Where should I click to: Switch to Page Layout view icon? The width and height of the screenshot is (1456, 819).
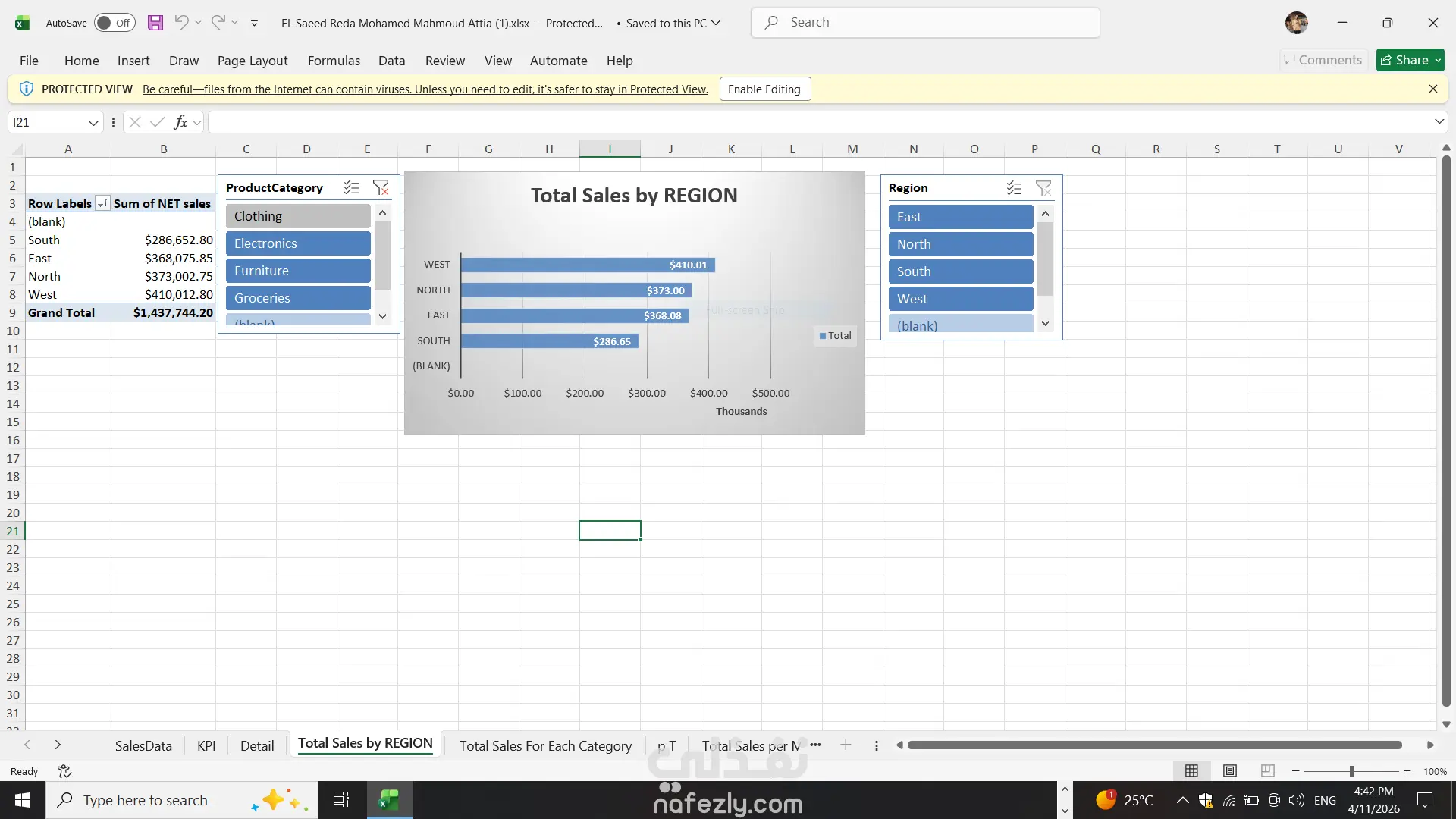coord(1230,771)
